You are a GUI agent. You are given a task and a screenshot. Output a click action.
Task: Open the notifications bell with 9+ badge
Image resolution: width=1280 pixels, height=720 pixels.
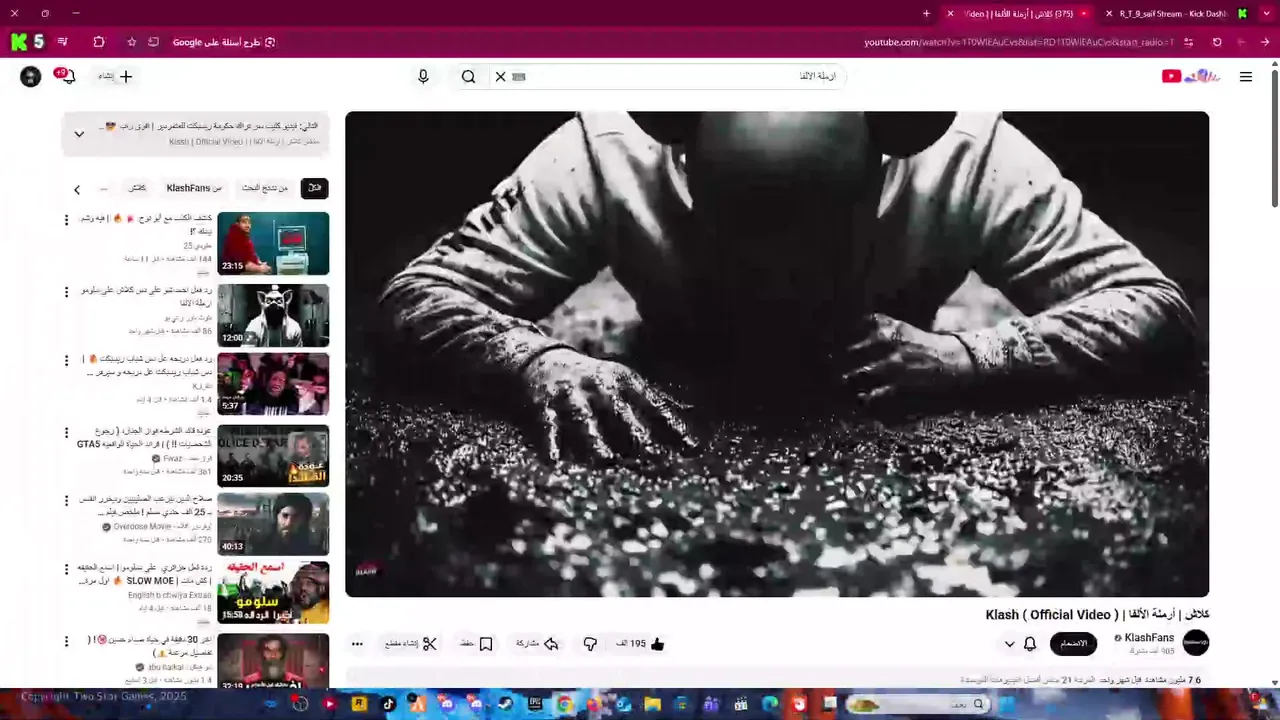click(66, 76)
